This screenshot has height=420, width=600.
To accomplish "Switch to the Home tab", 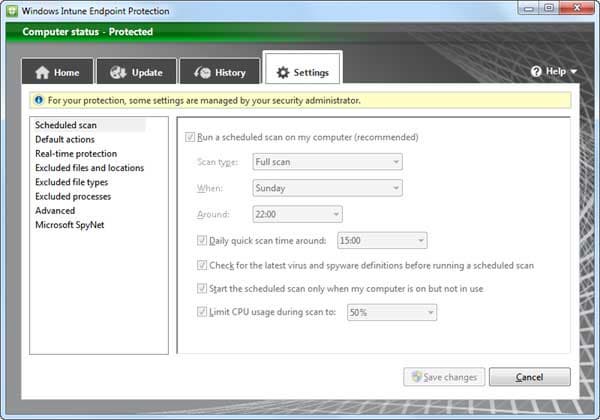I will coord(57,71).
